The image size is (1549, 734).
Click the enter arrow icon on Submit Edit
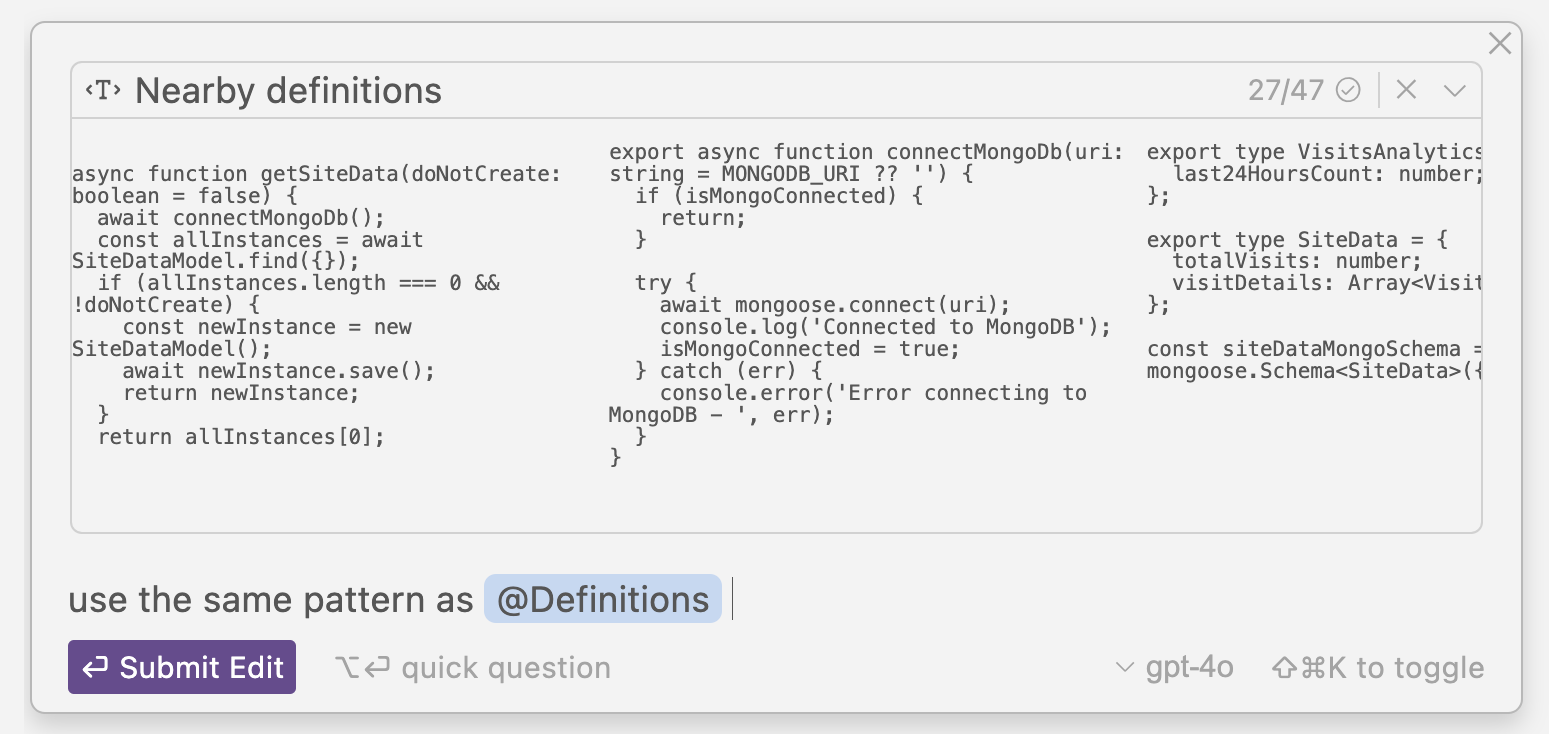coord(96,668)
